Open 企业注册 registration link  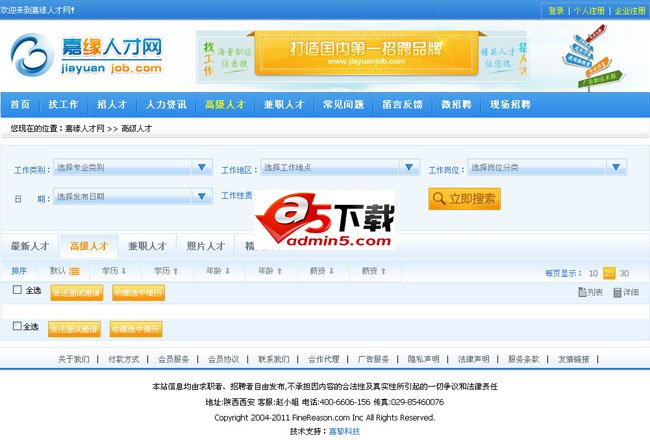630,10
